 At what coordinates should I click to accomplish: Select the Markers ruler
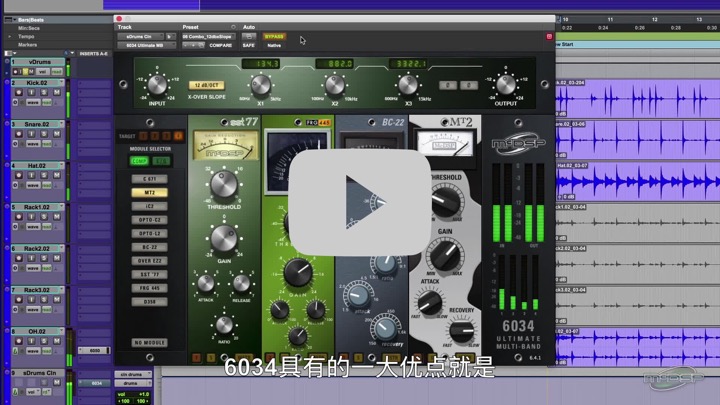tap(28, 45)
